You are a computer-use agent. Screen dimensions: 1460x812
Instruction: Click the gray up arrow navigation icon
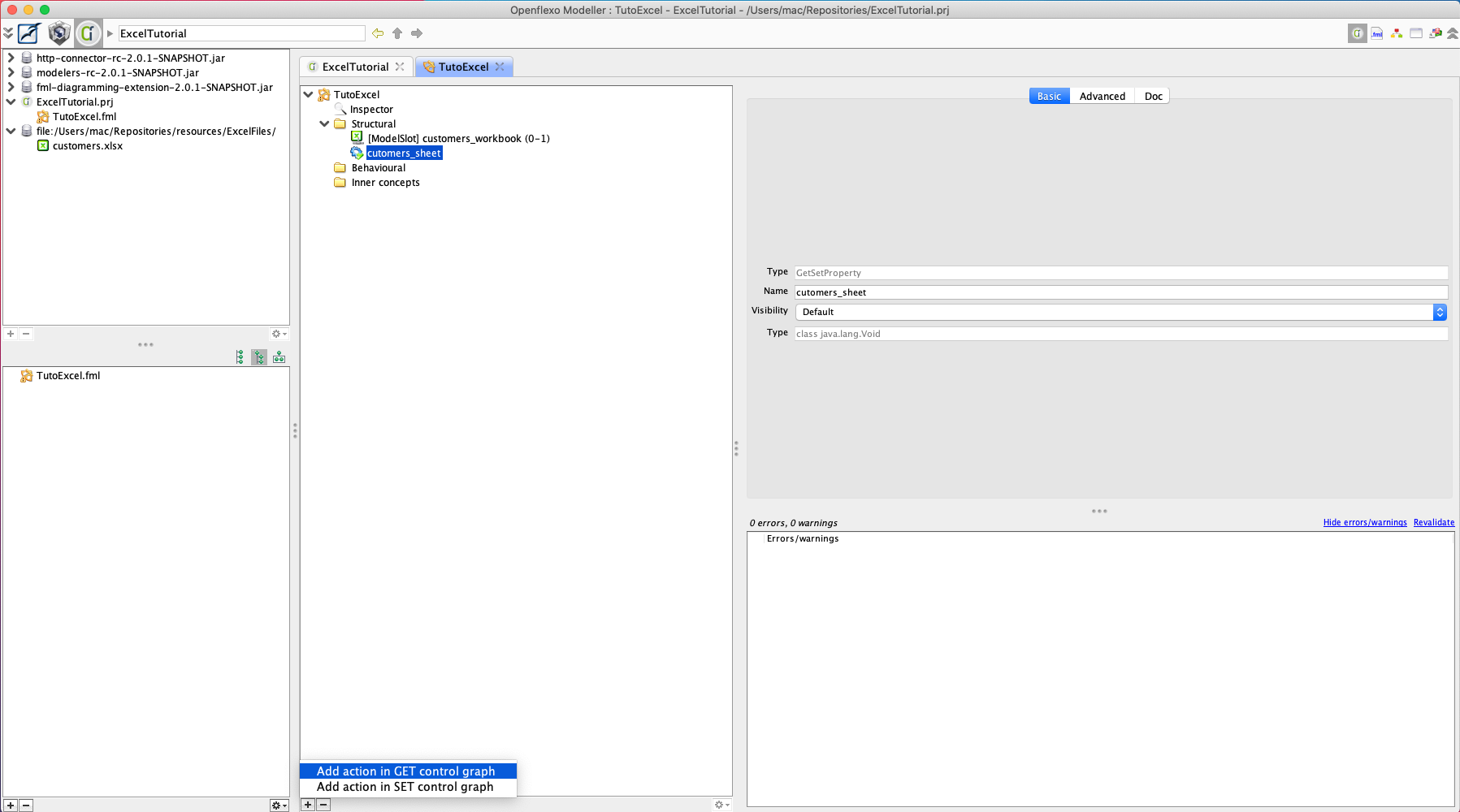[x=397, y=33]
